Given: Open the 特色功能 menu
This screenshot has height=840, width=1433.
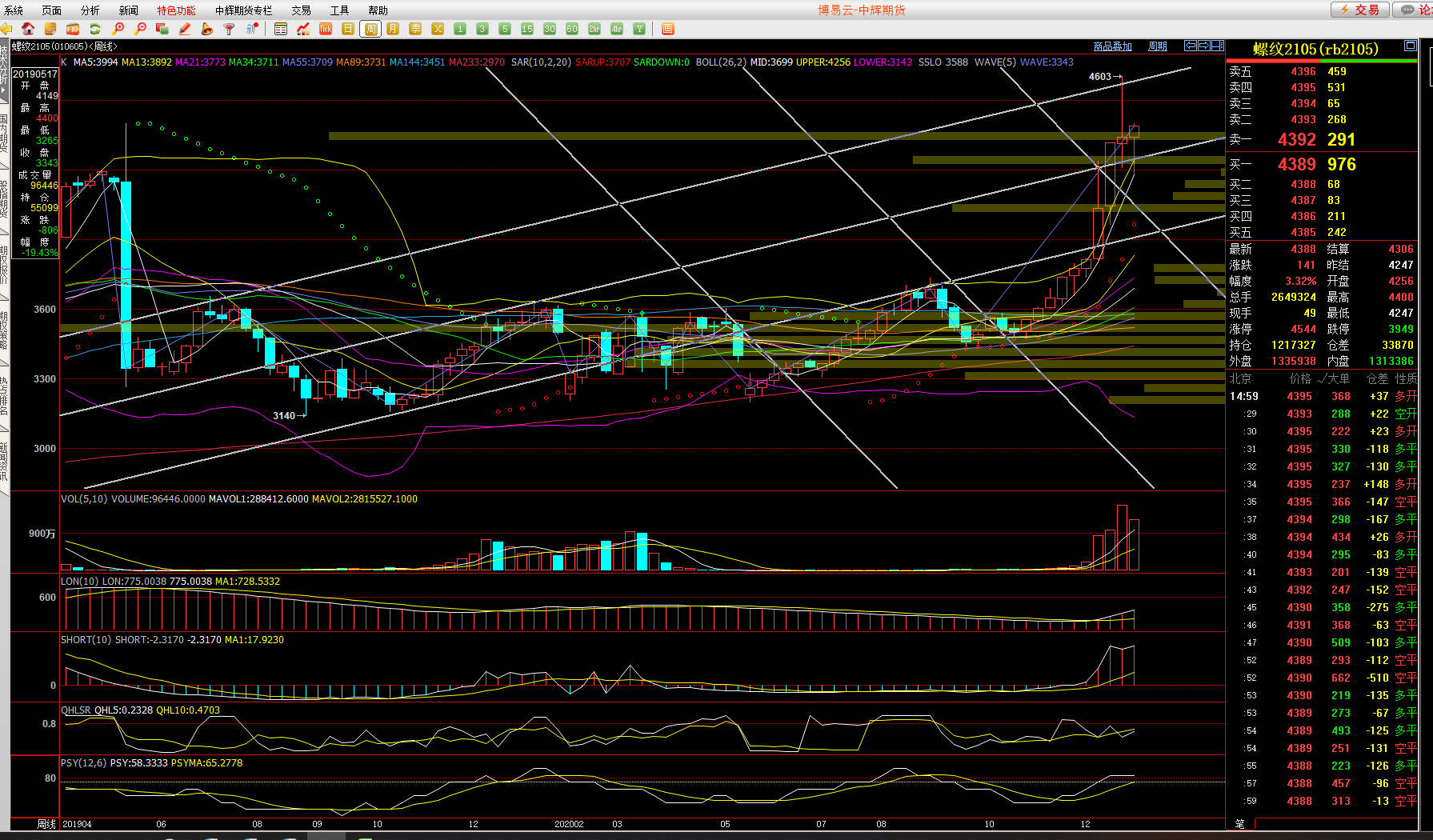Looking at the screenshot, I should coord(176,10).
